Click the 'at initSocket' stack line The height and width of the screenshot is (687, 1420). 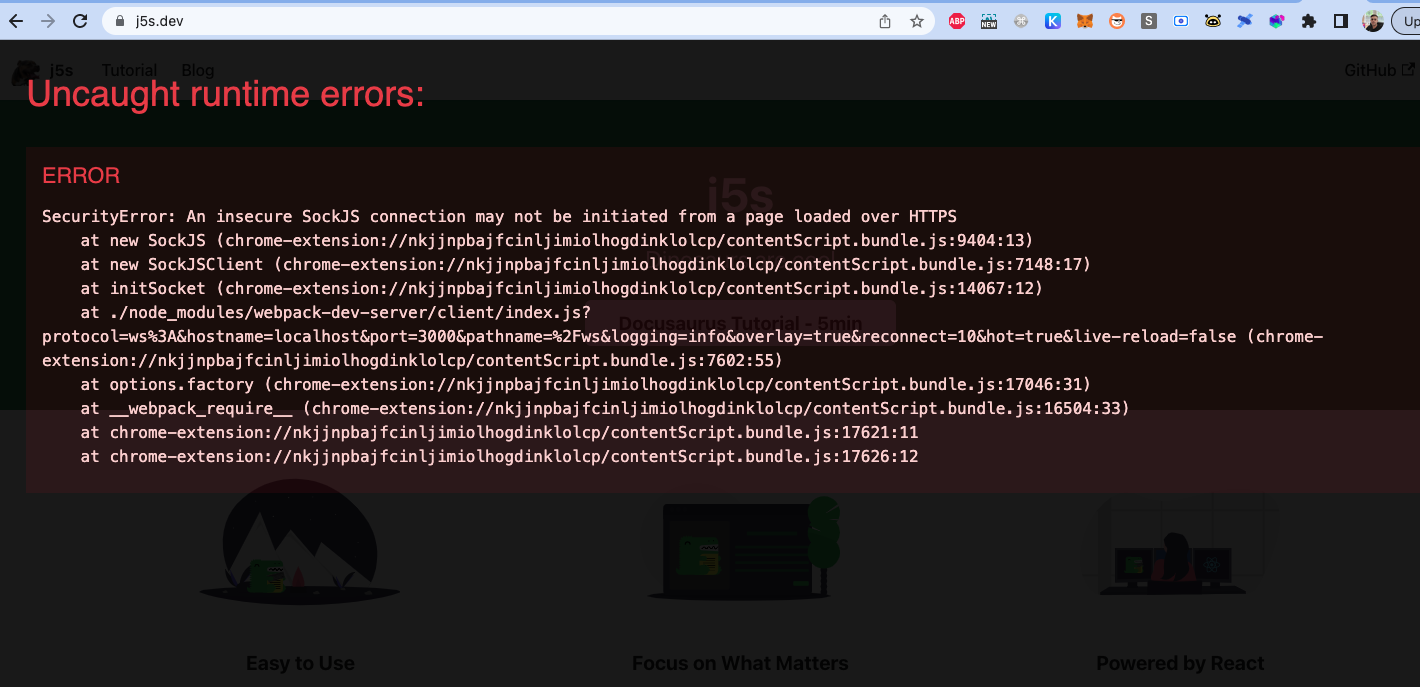click(561, 289)
